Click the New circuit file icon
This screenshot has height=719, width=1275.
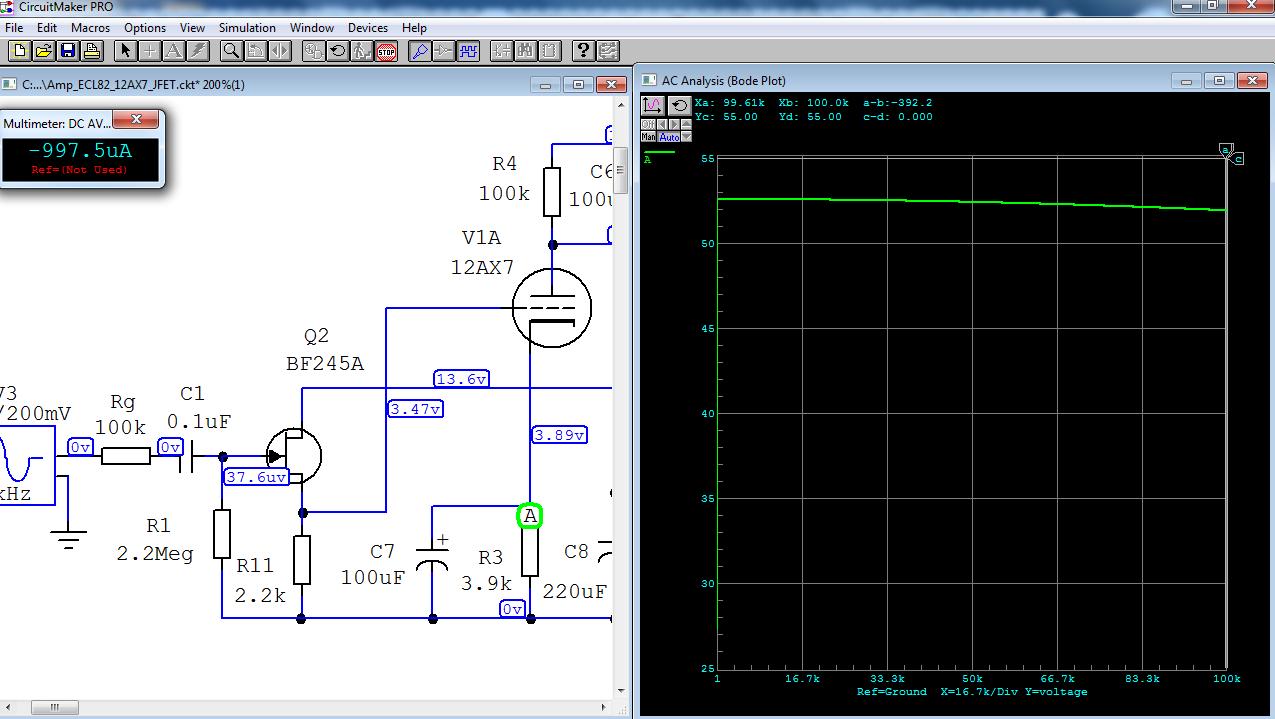point(20,50)
